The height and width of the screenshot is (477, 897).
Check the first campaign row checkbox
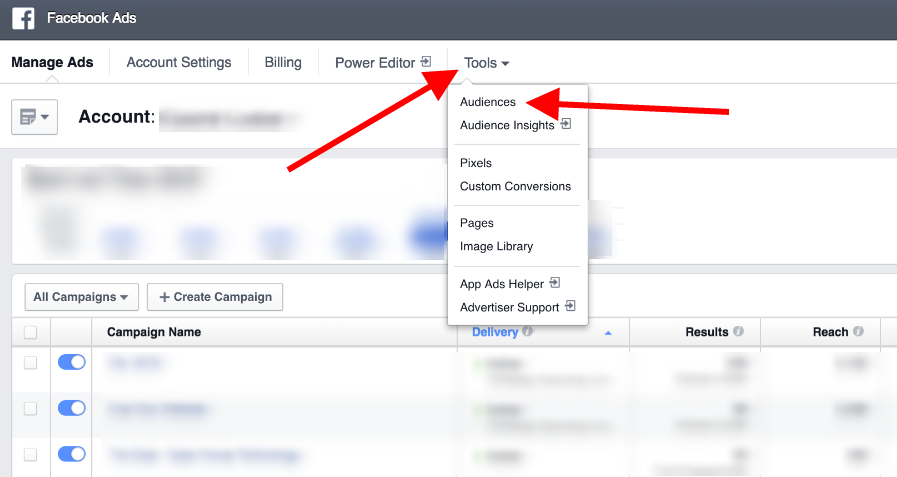pyautogui.click(x=30, y=363)
